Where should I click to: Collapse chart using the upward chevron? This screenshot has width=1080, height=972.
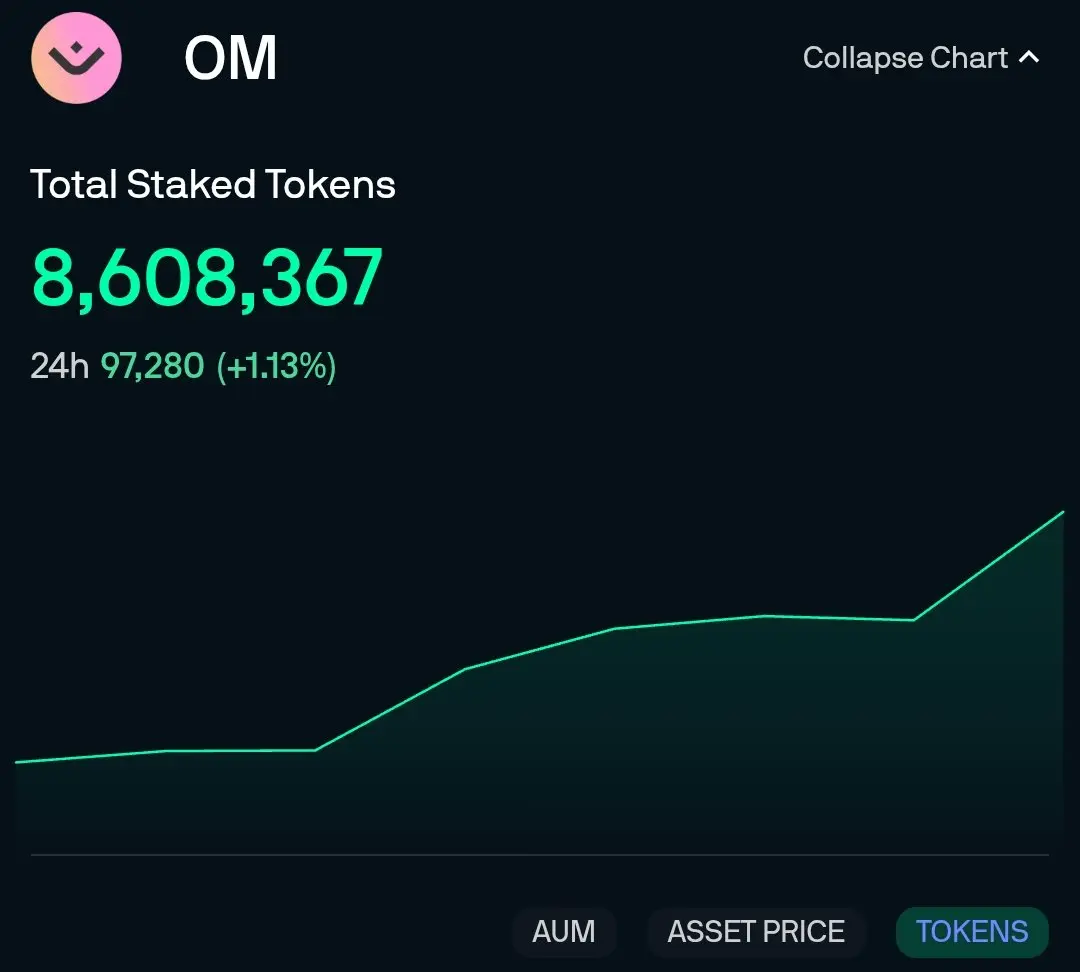pos(1029,57)
